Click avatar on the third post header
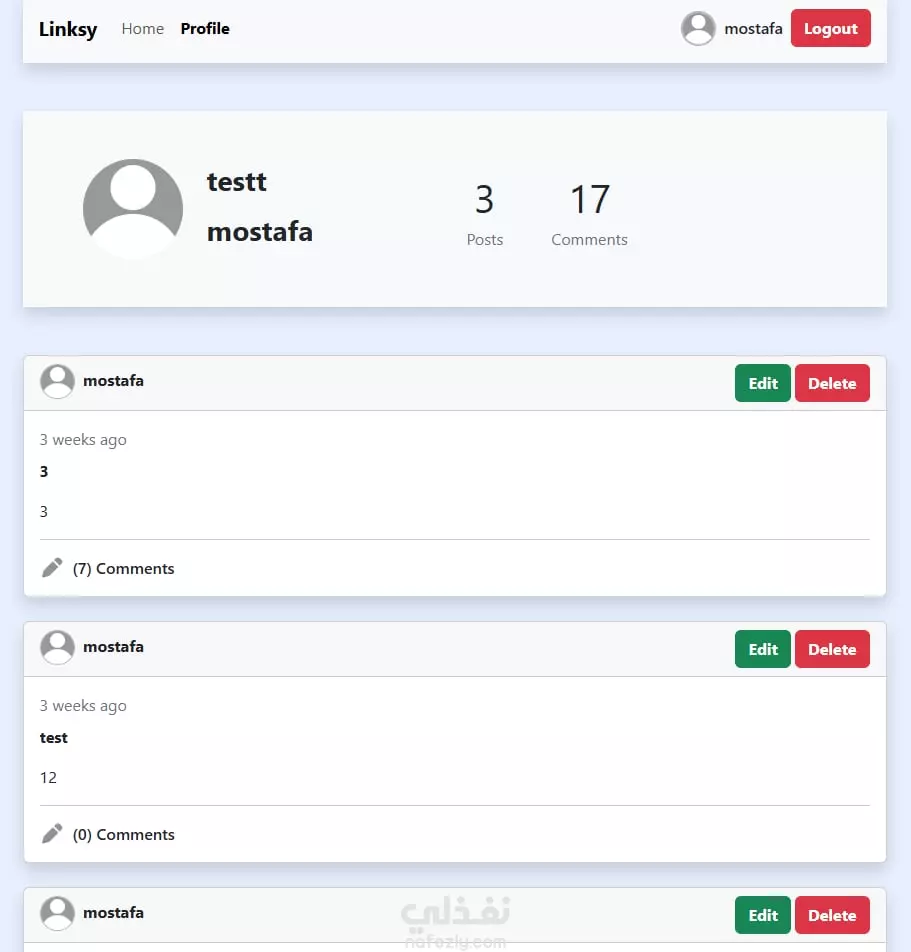The height and width of the screenshot is (952, 911). point(57,913)
